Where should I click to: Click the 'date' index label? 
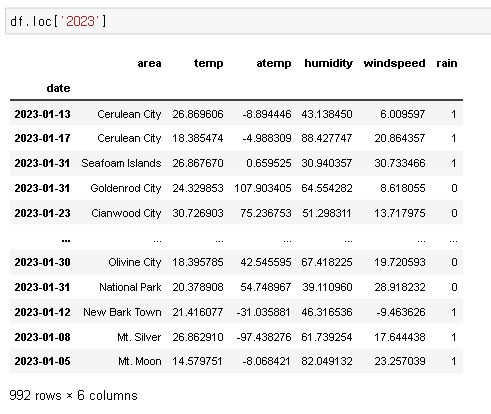(58, 88)
